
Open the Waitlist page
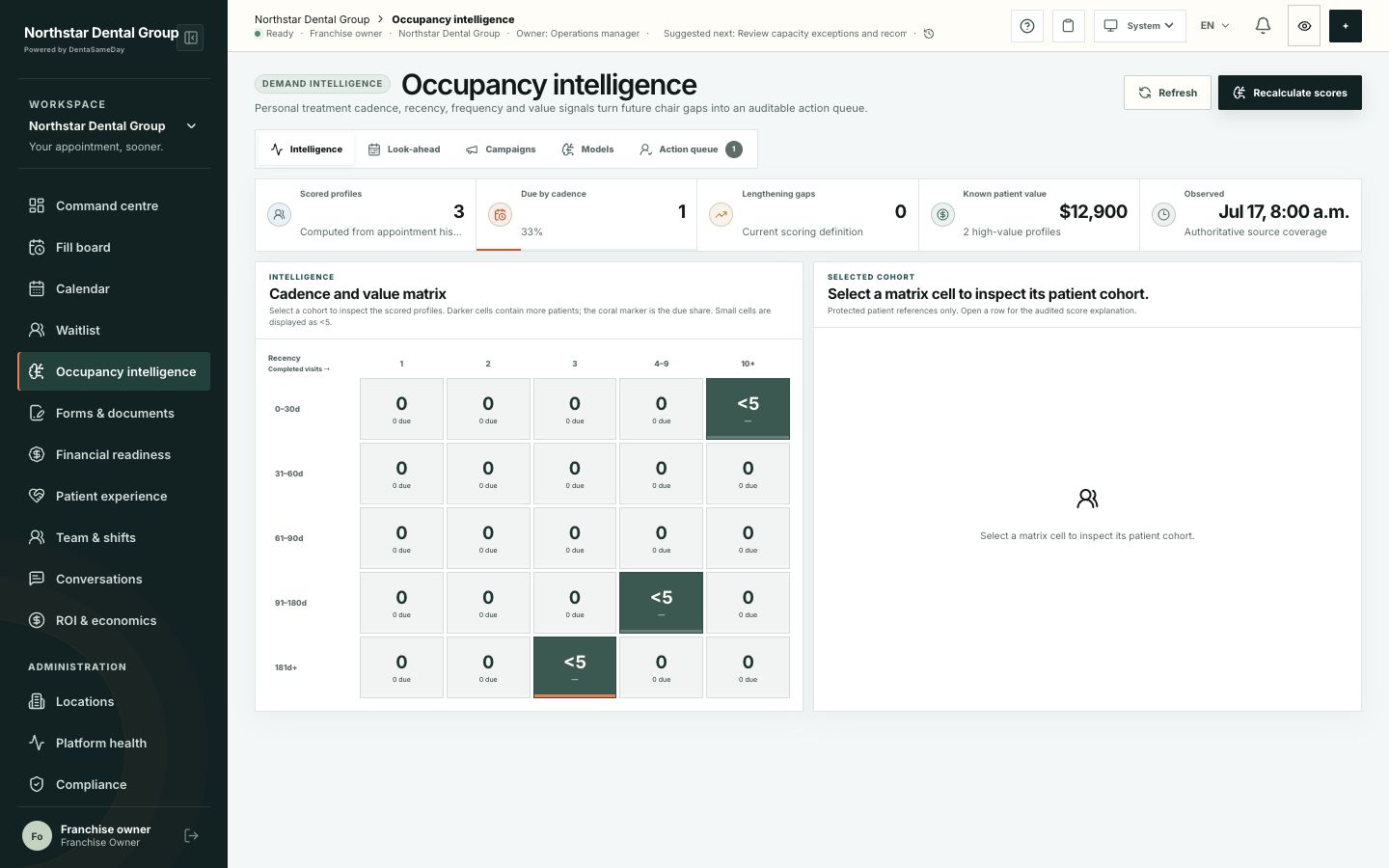(x=114, y=330)
